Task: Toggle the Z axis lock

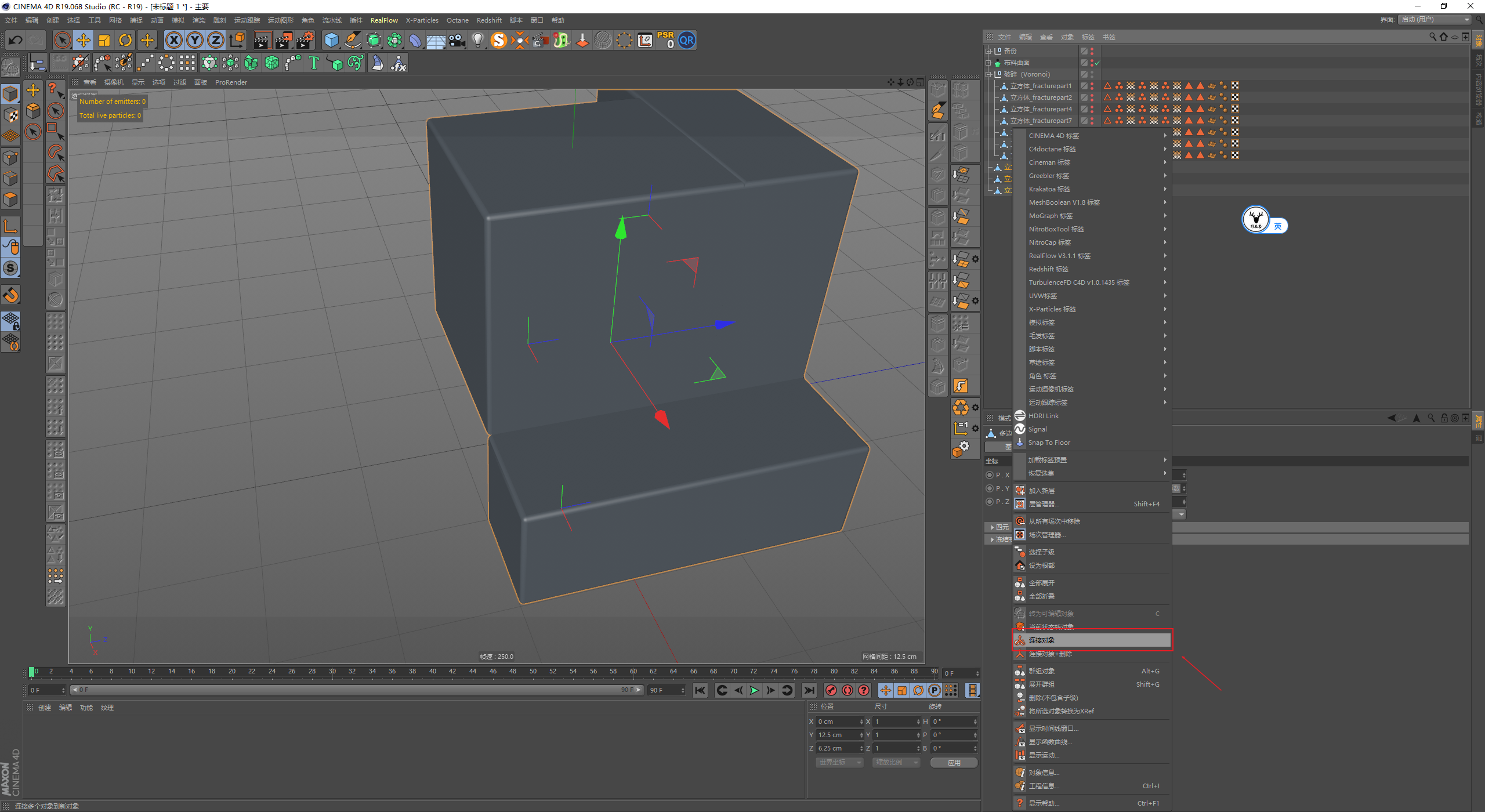Action: tap(216, 40)
